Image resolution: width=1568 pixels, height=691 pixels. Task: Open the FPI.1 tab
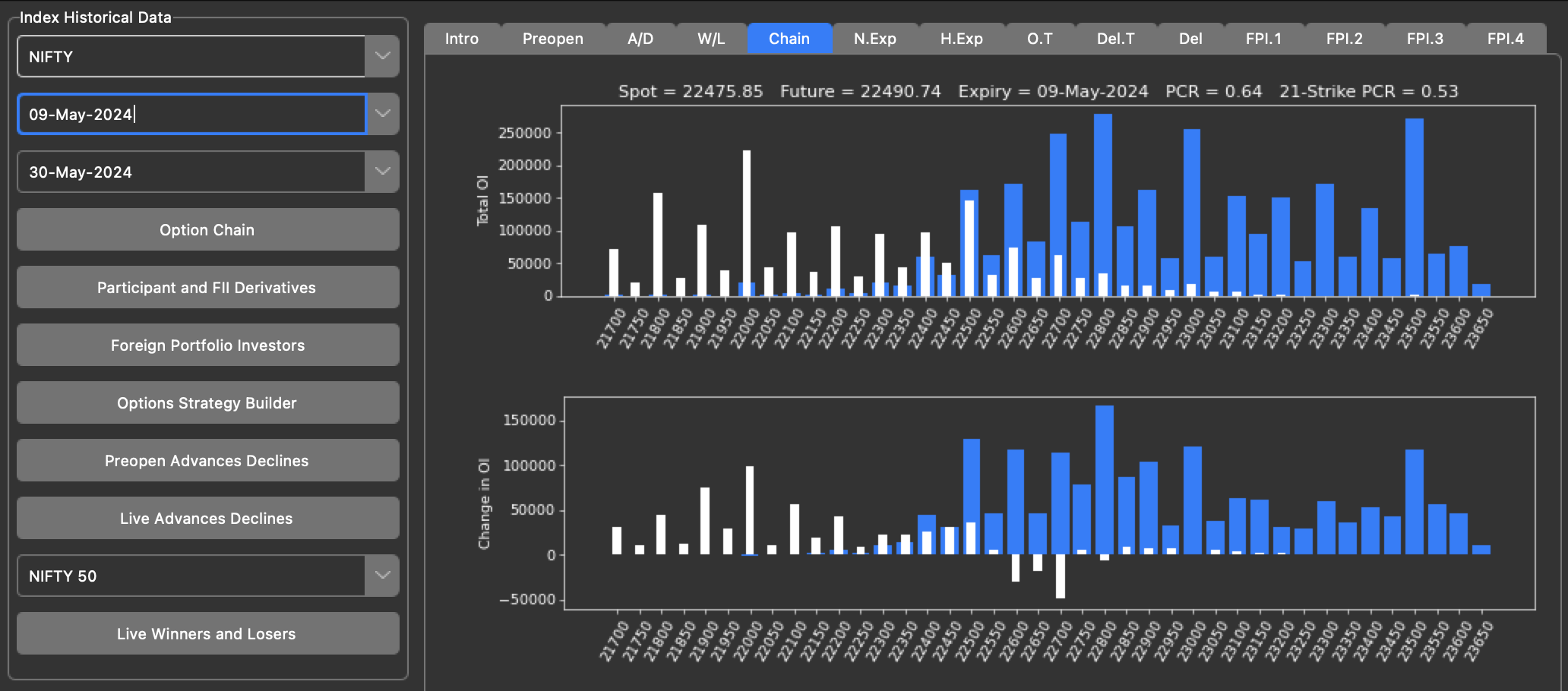click(x=1263, y=39)
